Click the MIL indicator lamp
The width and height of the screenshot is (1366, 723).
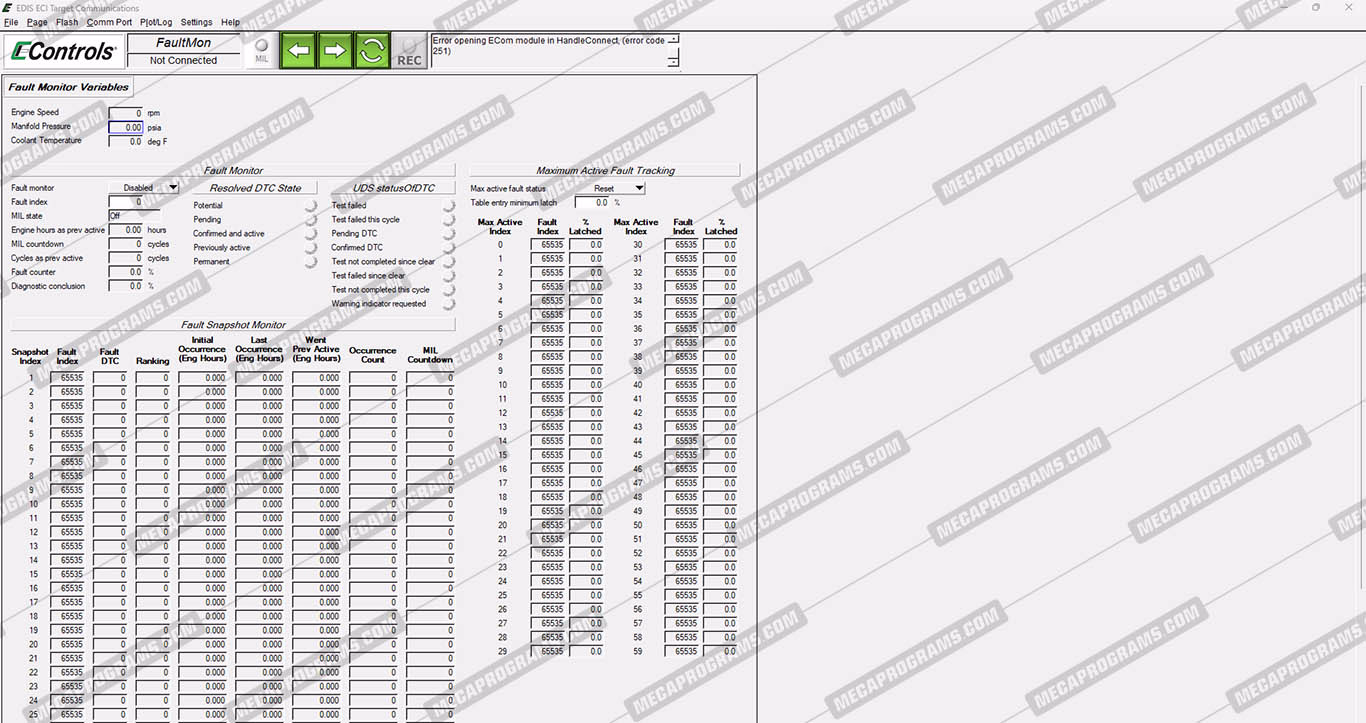point(262,50)
